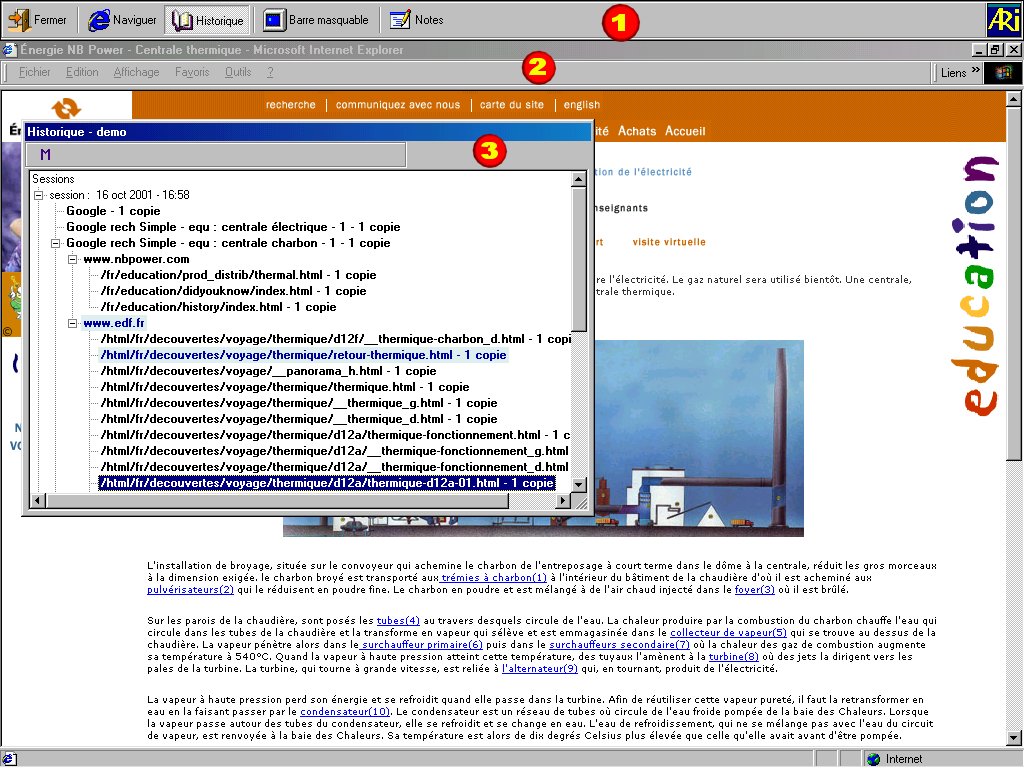
Task: Select the www.edf.fr site node
Action: 114,323
